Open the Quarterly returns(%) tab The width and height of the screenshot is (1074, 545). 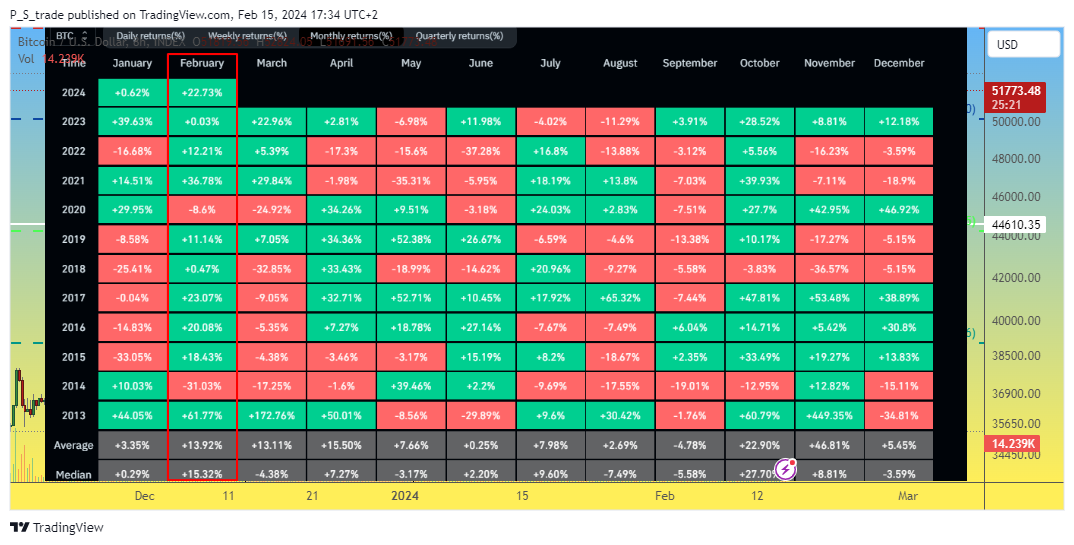pos(459,36)
